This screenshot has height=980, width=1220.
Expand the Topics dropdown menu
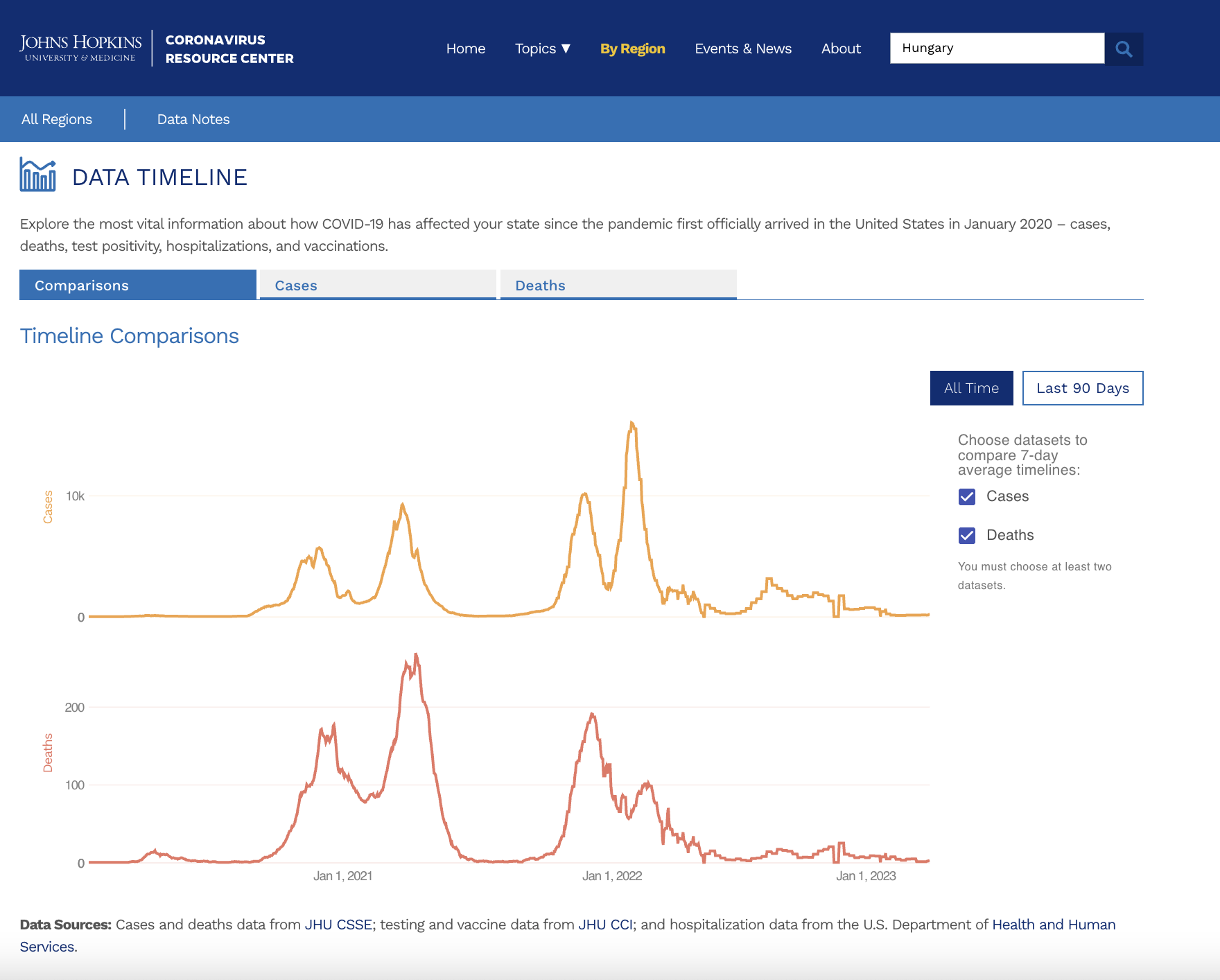click(x=542, y=49)
